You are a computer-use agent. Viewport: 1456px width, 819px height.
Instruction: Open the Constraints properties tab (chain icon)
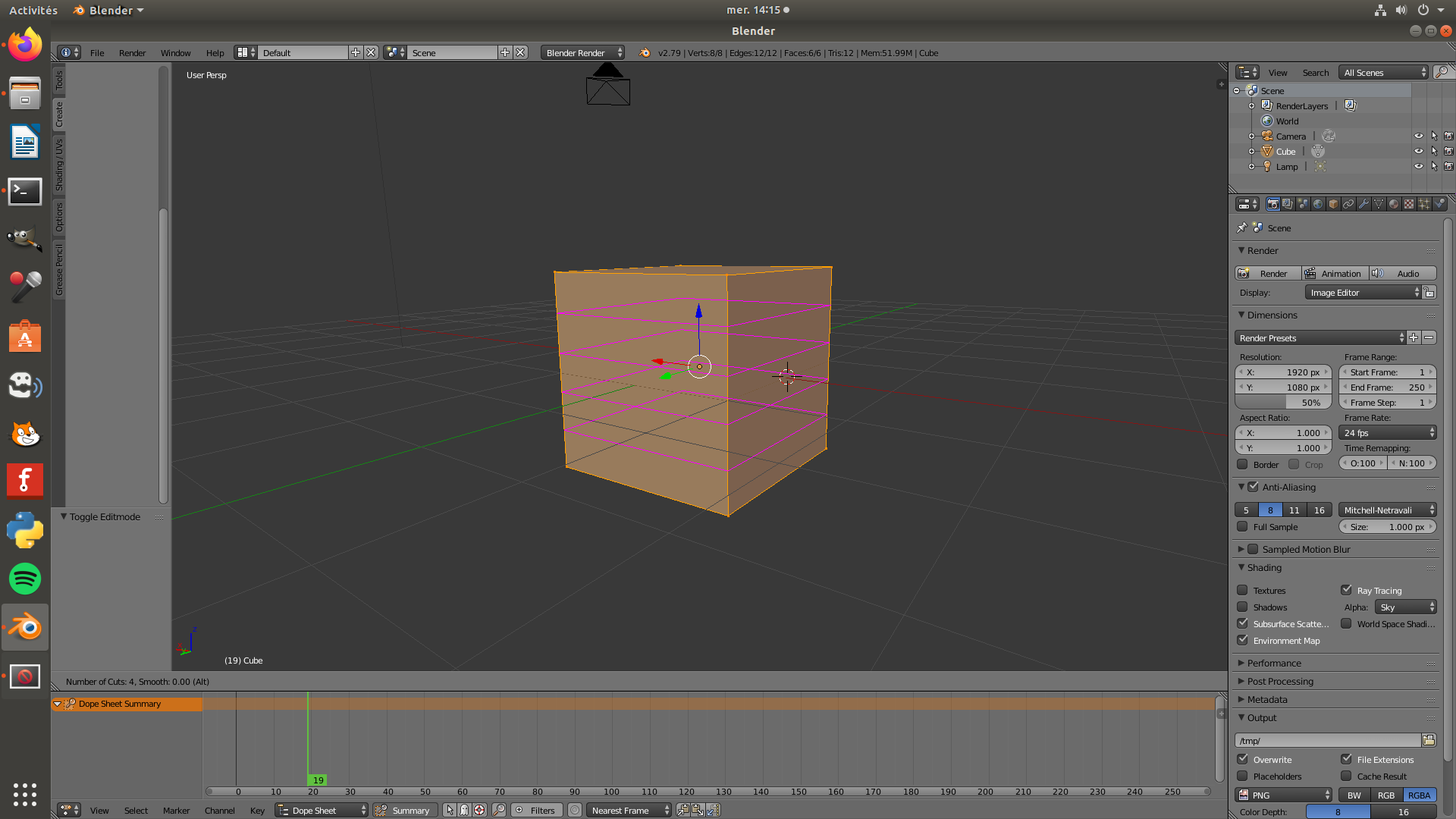1348,204
